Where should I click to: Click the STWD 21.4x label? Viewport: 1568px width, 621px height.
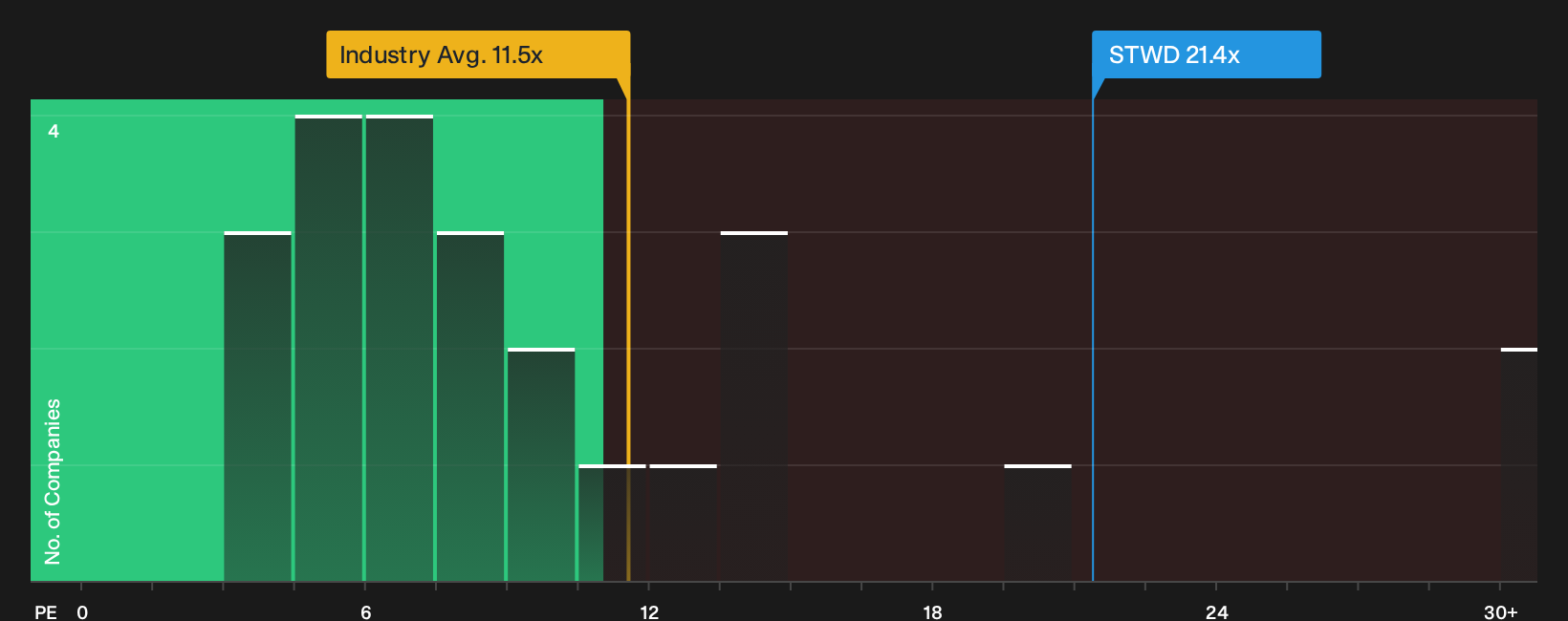pos(1207,54)
